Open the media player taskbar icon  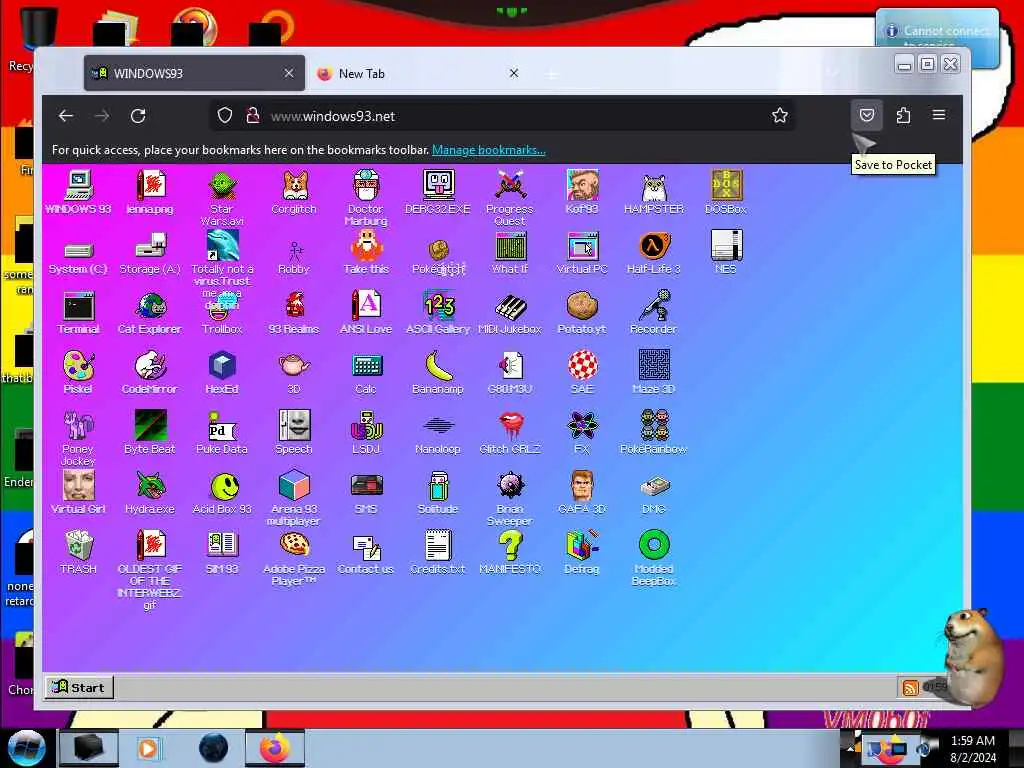[x=149, y=748]
